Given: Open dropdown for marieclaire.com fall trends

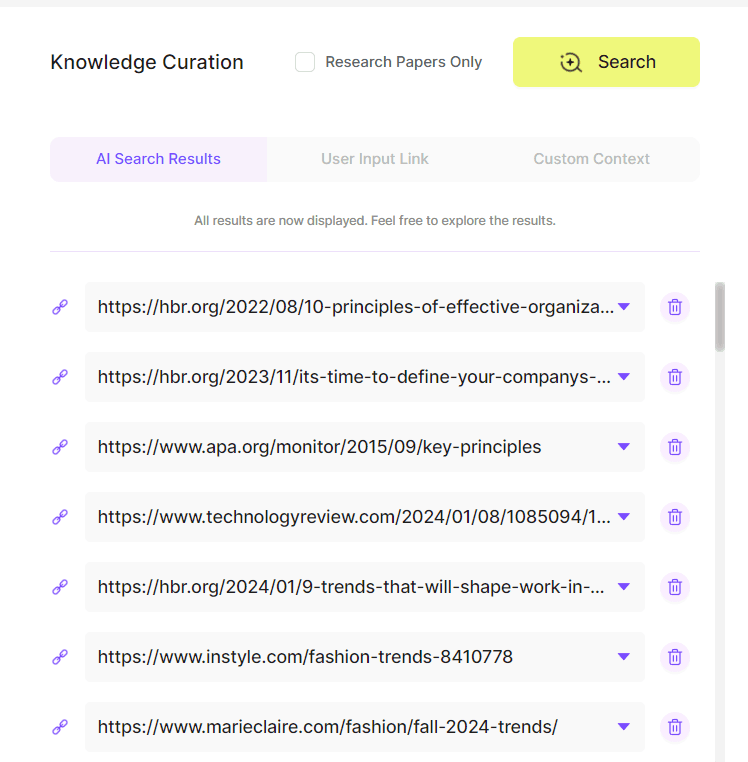Looking at the screenshot, I should click(x=624, y=727).
